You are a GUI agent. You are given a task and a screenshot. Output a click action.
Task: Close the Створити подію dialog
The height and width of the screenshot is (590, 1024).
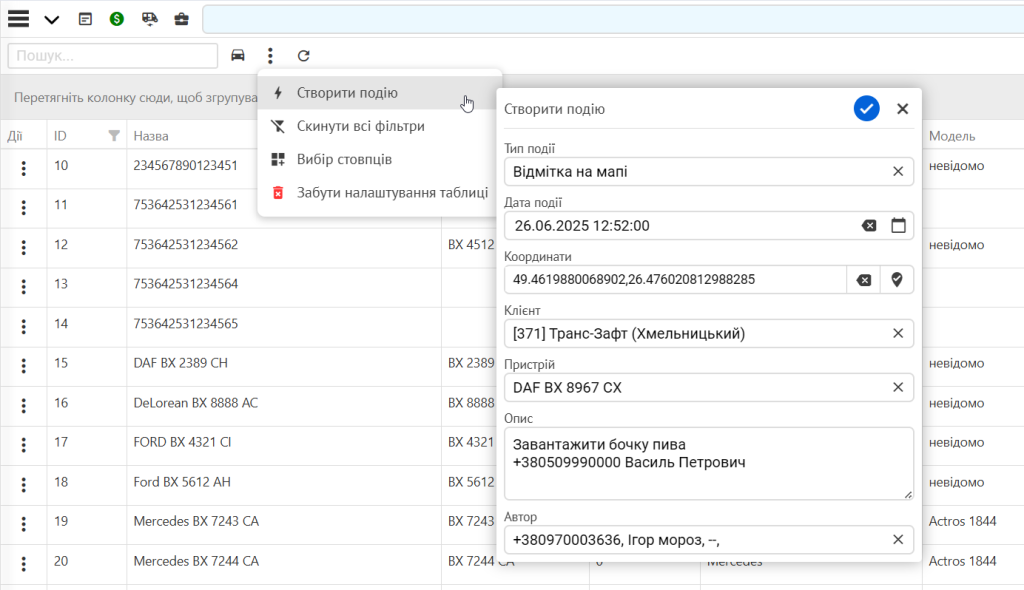point(903,109)
